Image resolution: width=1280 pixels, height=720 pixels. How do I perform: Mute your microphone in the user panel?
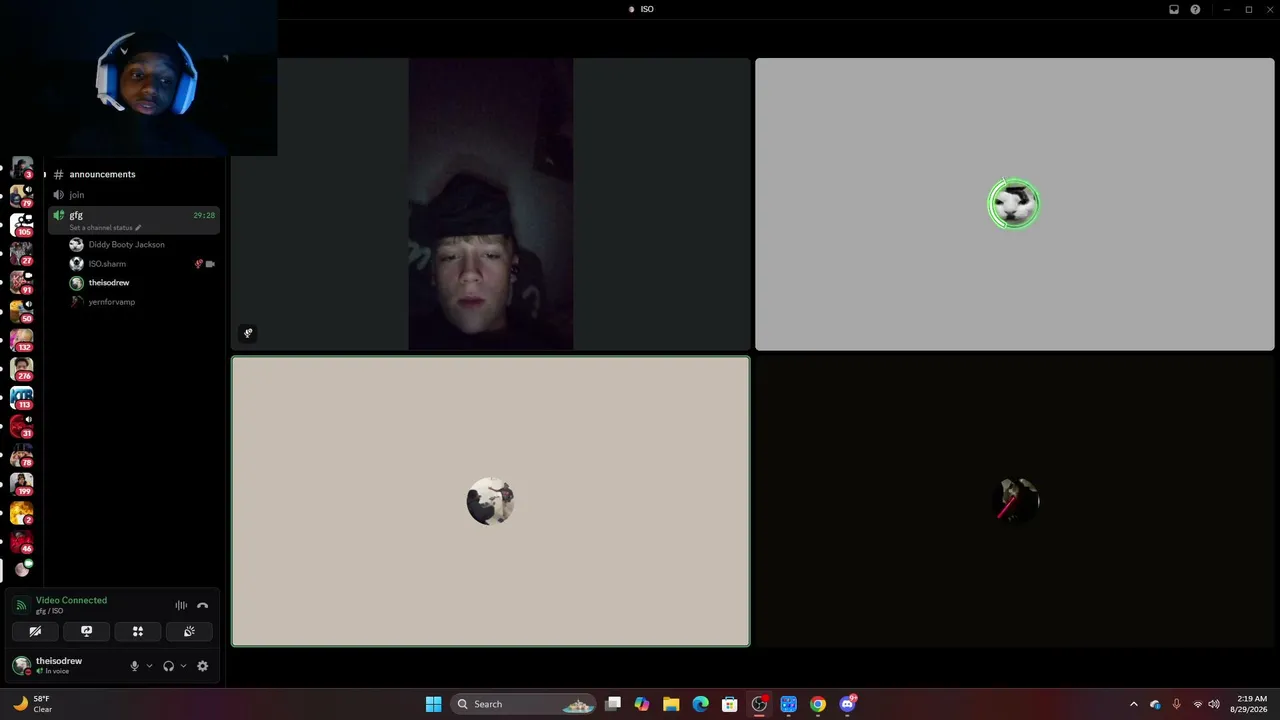[134, 666]
